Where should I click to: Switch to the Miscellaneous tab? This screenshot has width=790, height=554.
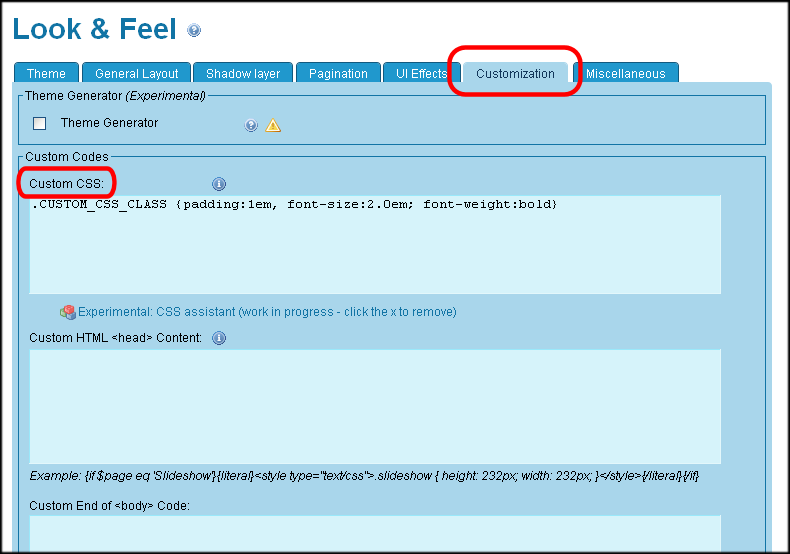point(625,73)
